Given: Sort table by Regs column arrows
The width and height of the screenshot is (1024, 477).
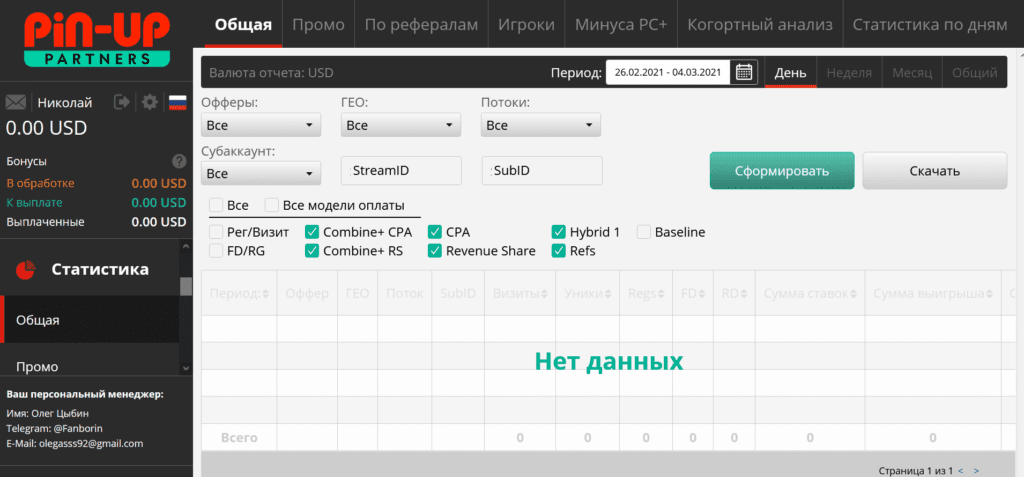Looking at the screenshot, I should point(662,294).
